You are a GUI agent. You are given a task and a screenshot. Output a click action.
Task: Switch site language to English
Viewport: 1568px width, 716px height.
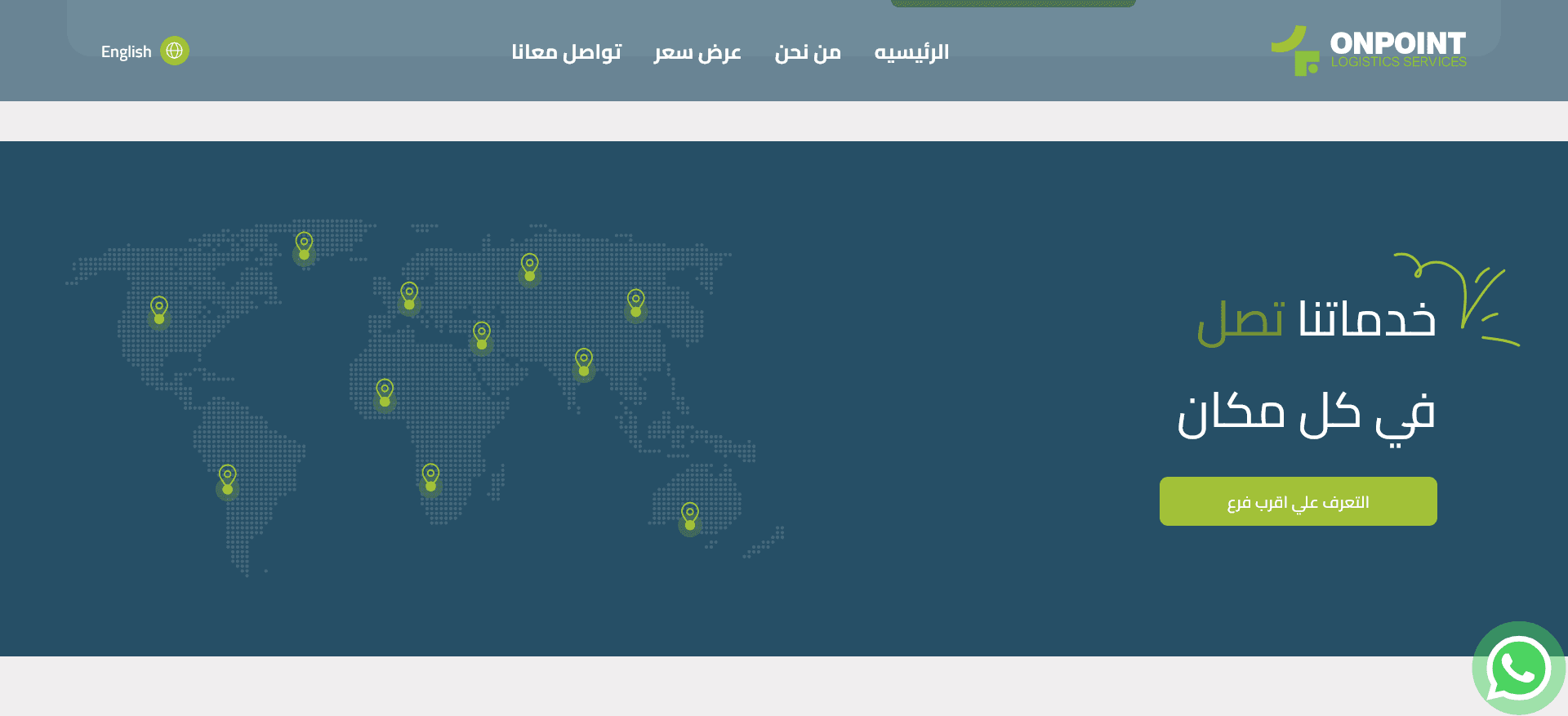[127, 51]
